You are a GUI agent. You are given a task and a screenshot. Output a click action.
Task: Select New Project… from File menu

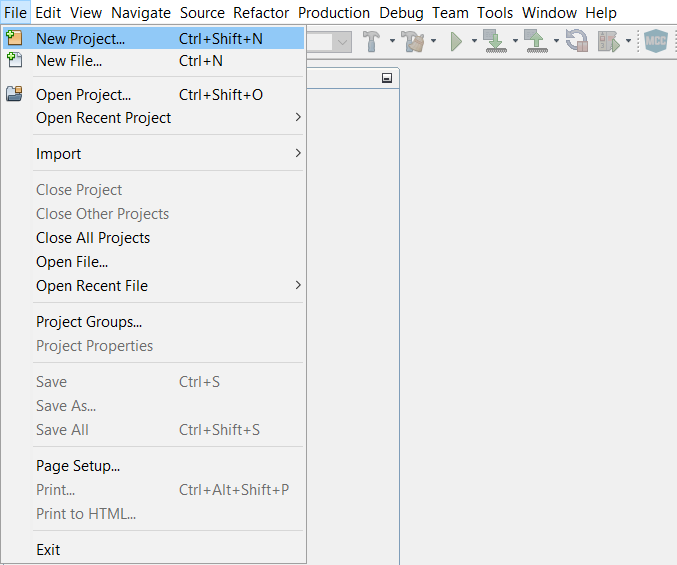click(153, 38)
